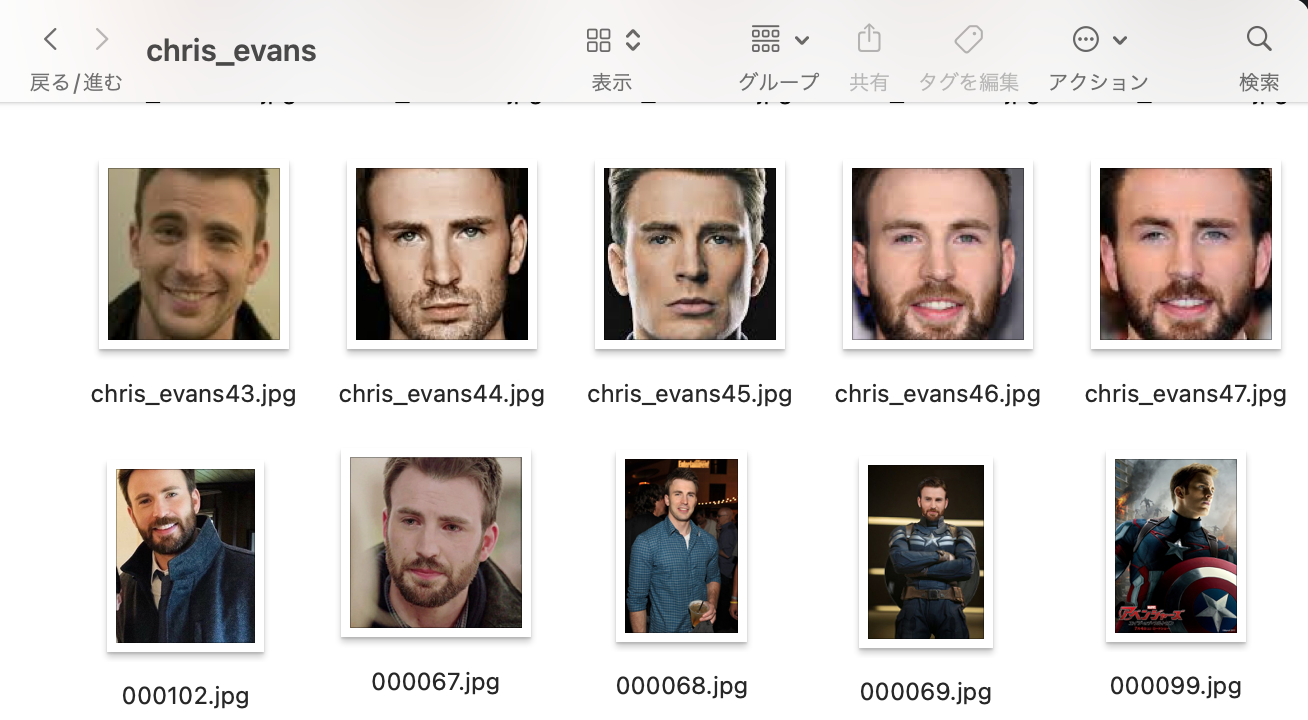Click the file name 000102.jpg
The image size is (1308, 720).
(x=185, y=696)
